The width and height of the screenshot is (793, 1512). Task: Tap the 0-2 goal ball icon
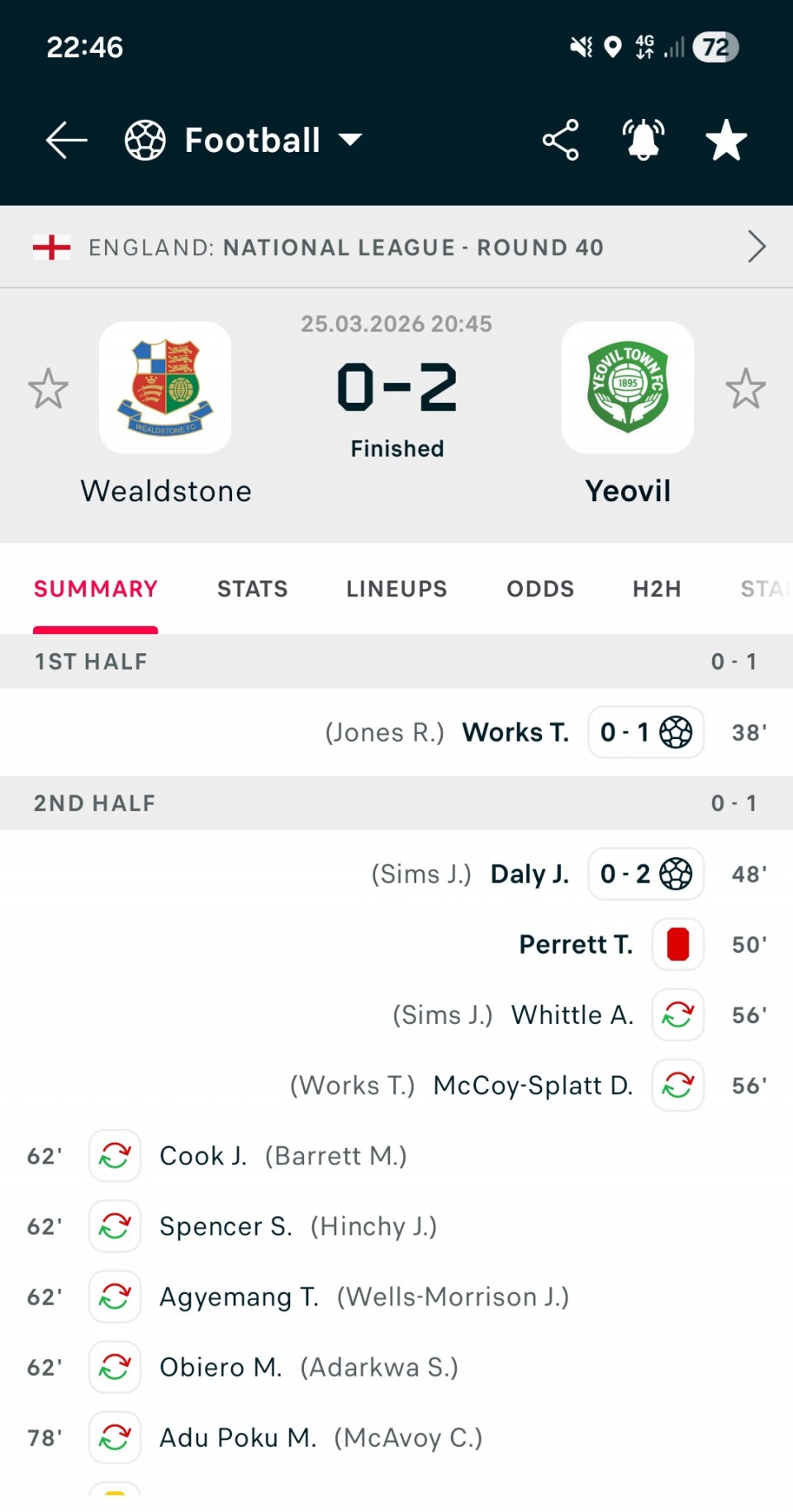(676, 874)
